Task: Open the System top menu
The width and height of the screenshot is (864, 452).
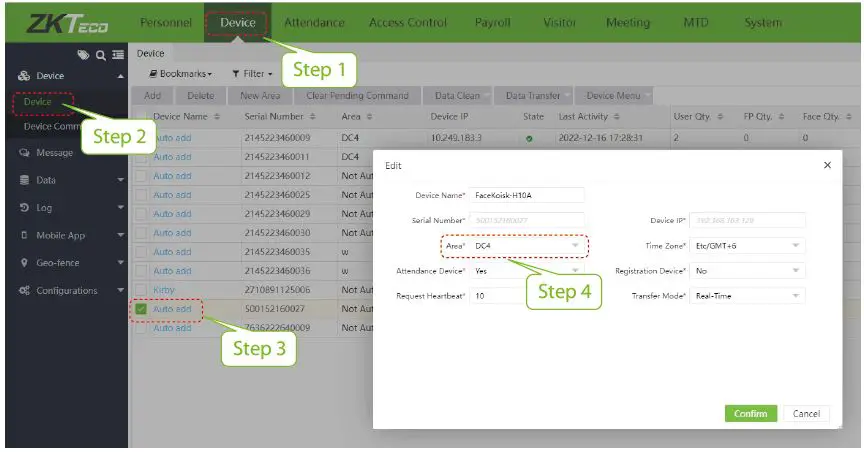Action: 763,23
